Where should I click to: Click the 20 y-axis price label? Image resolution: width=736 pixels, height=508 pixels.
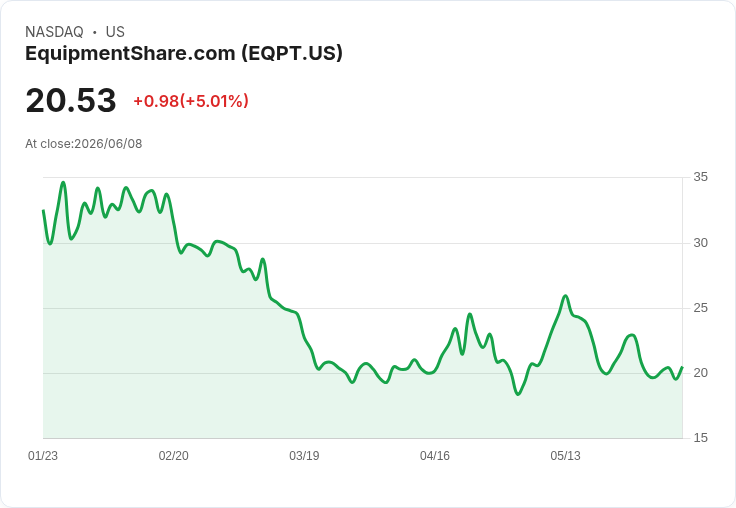click(700, 373)
